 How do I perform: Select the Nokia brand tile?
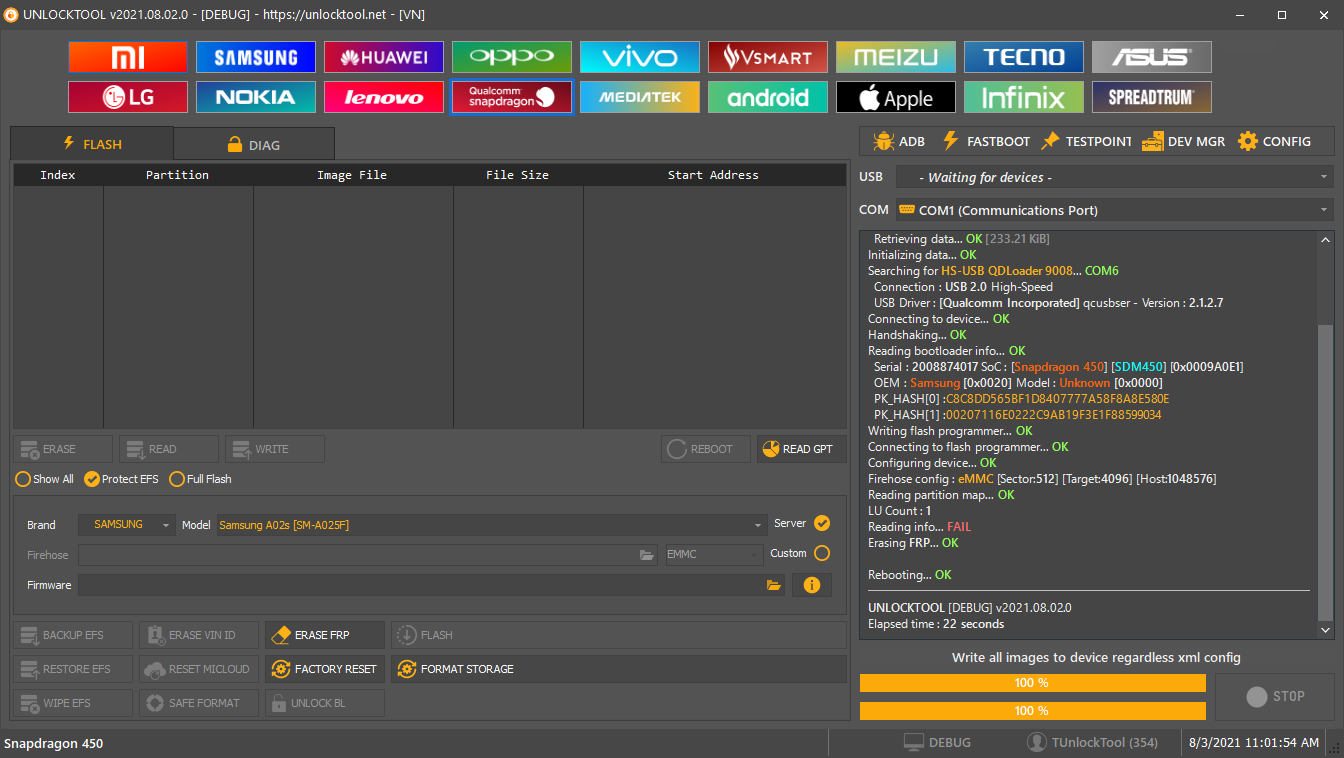256,97
